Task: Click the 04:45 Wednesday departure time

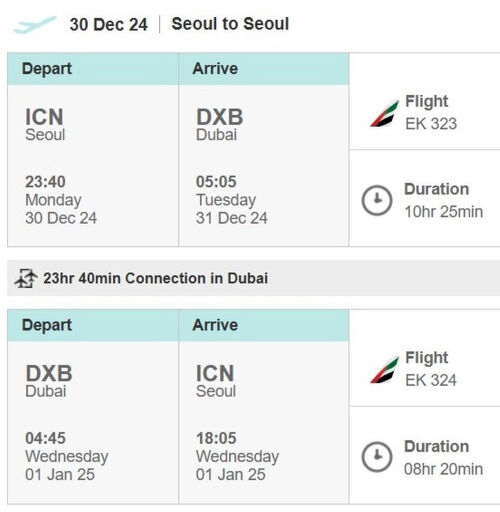Action: (x=67, y=456)
